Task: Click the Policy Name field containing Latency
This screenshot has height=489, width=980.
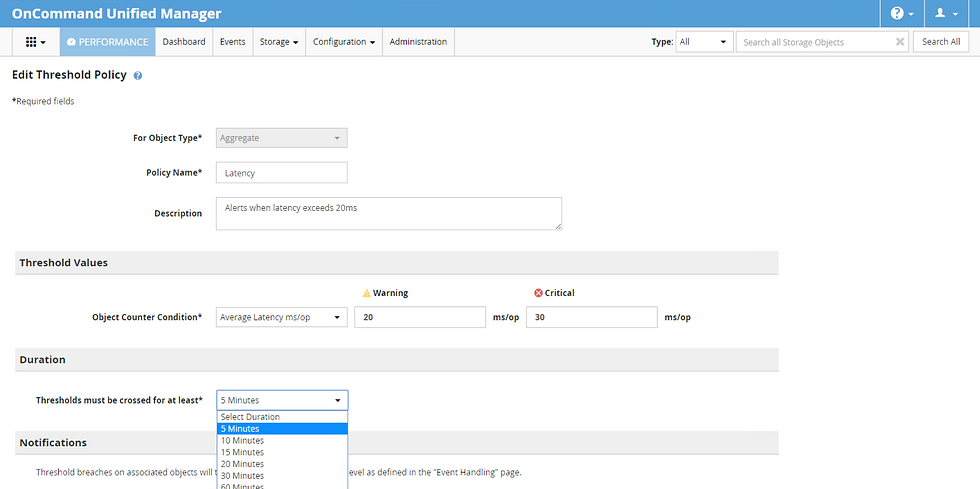Action: pos(281,173)
